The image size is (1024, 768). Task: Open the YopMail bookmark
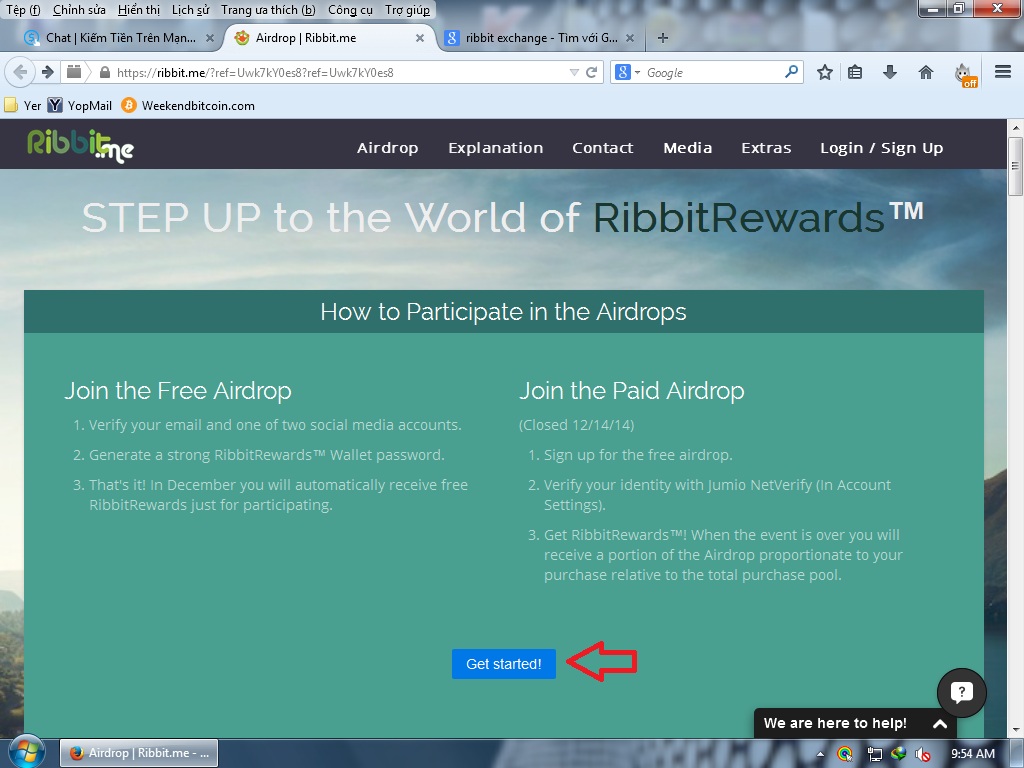(80, 105)
